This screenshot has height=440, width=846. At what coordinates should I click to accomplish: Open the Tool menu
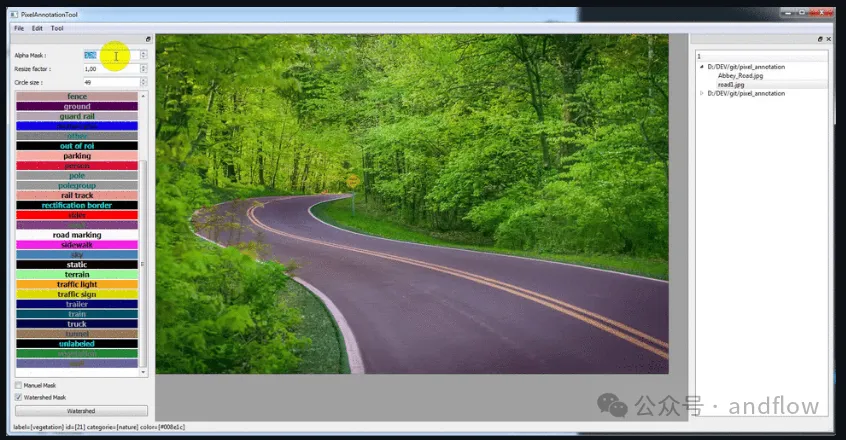[x=57, y=28]
